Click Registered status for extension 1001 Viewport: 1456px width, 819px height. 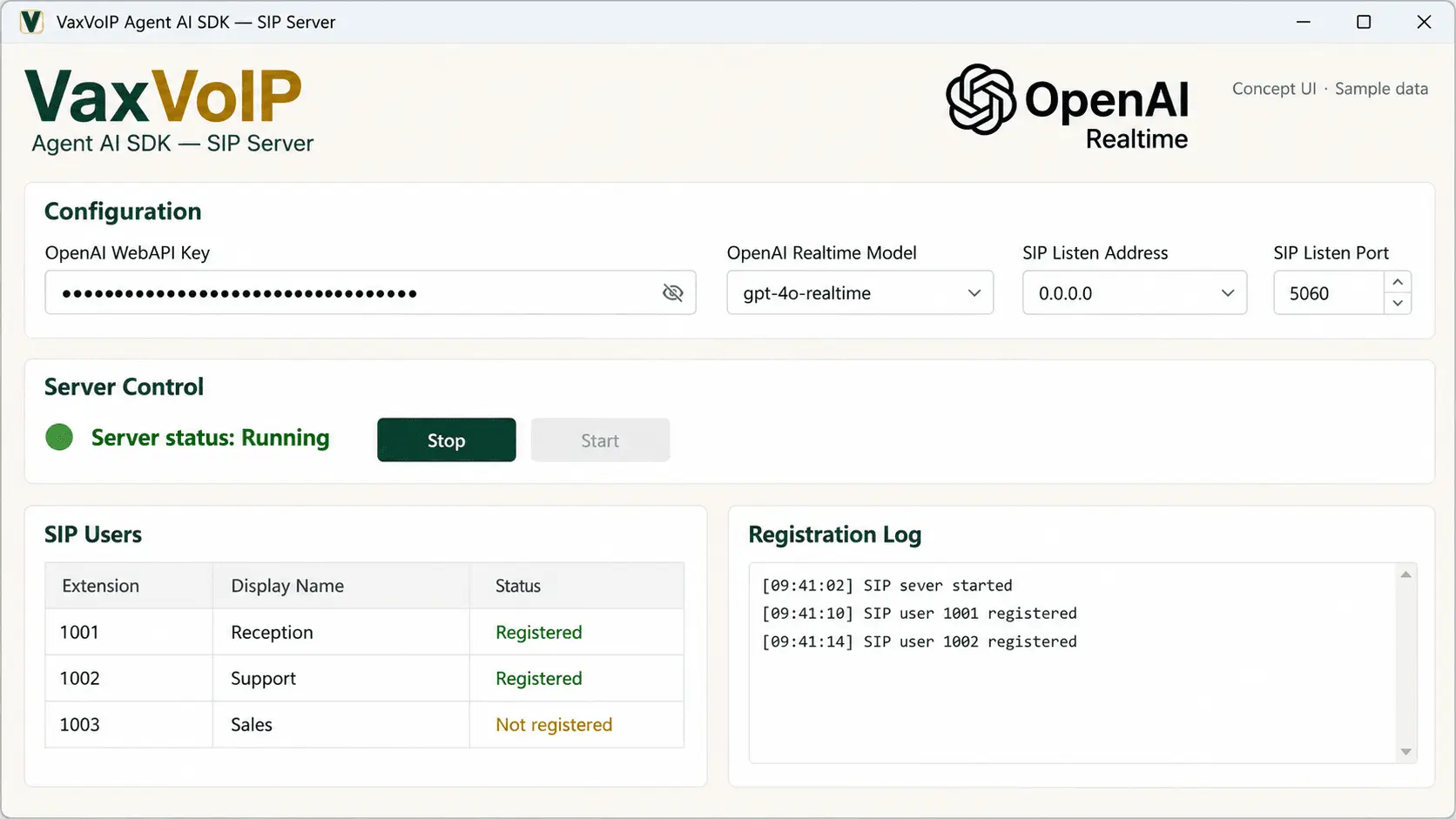pos(539,632)
